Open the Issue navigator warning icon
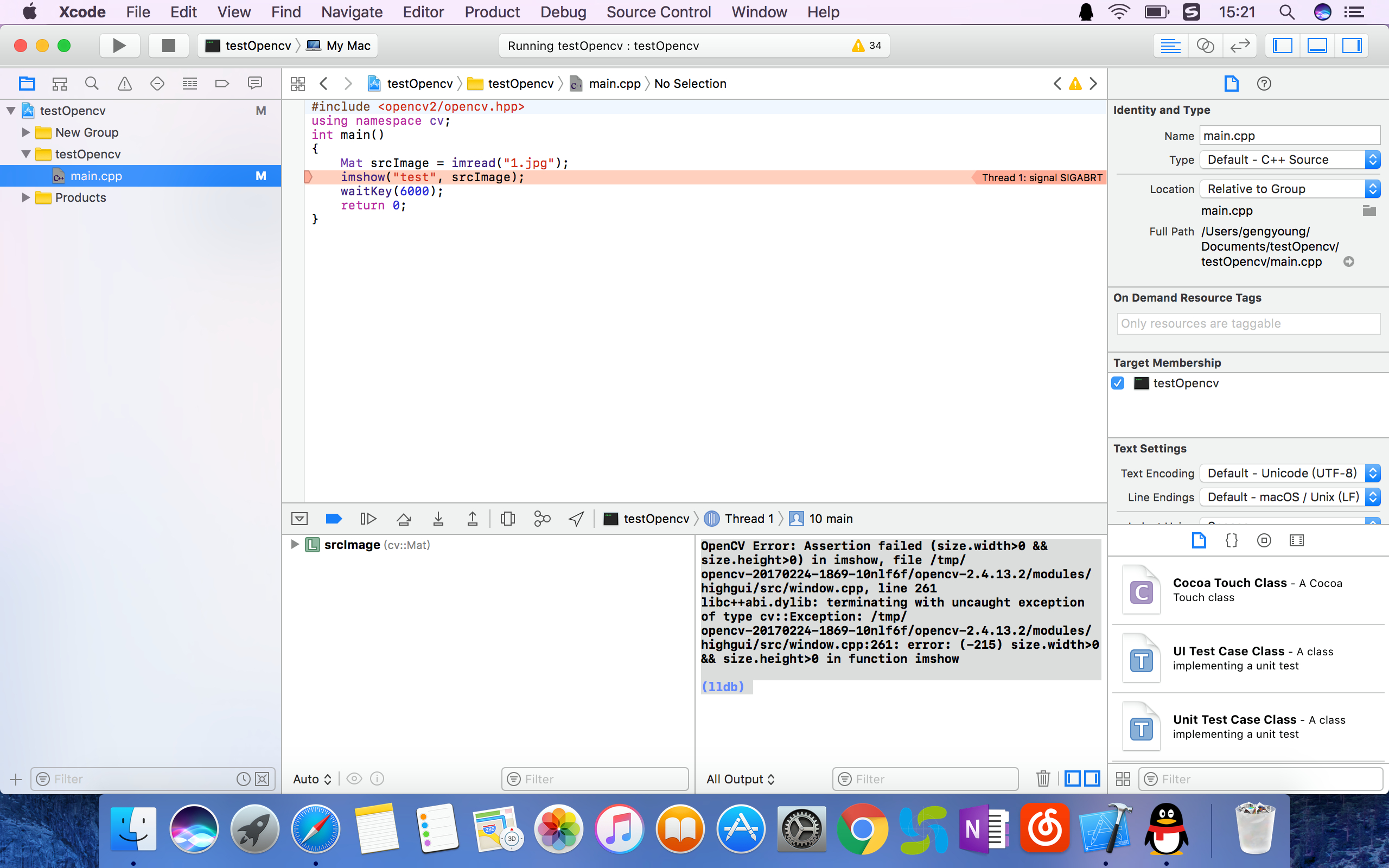 click(x=125, y=84)
